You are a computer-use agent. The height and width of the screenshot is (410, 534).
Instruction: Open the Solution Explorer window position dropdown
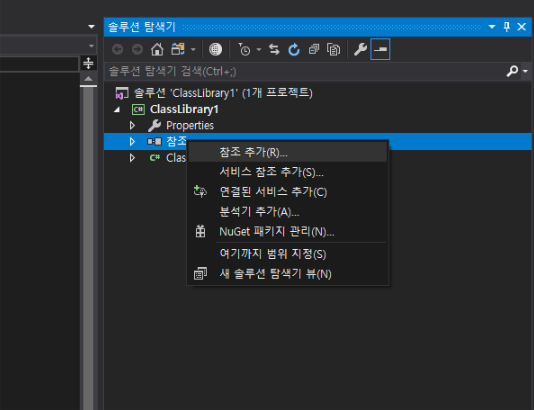pyautogui.click(x=492, y=27)
